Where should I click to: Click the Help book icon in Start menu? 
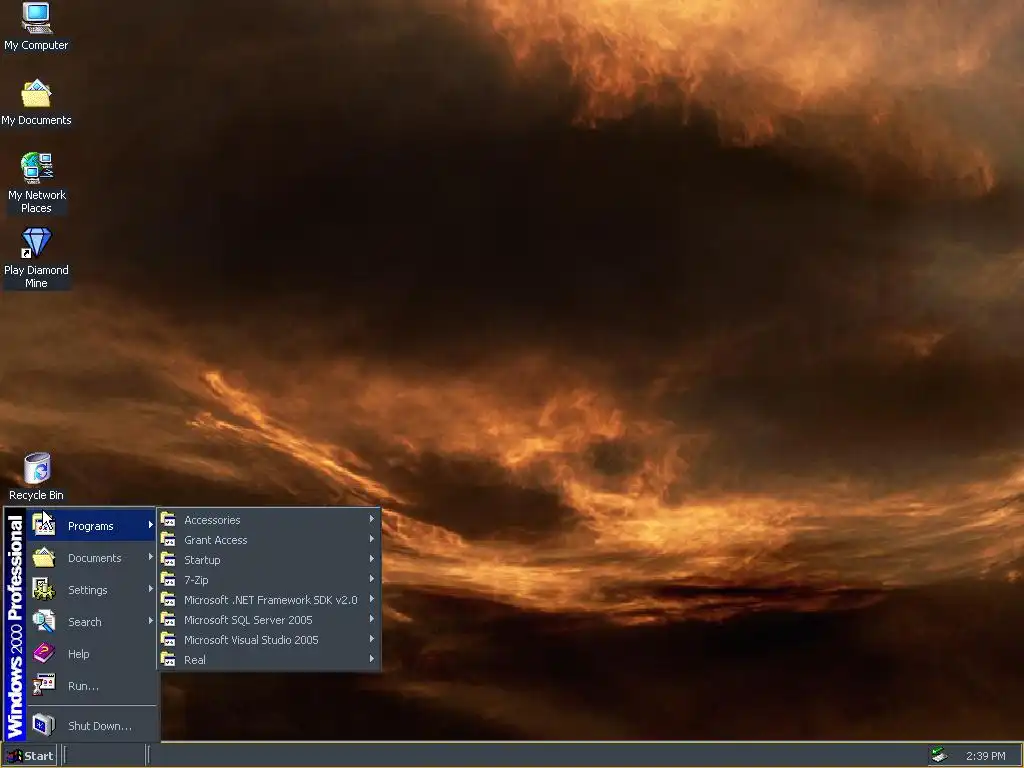[x=44, y=653]
